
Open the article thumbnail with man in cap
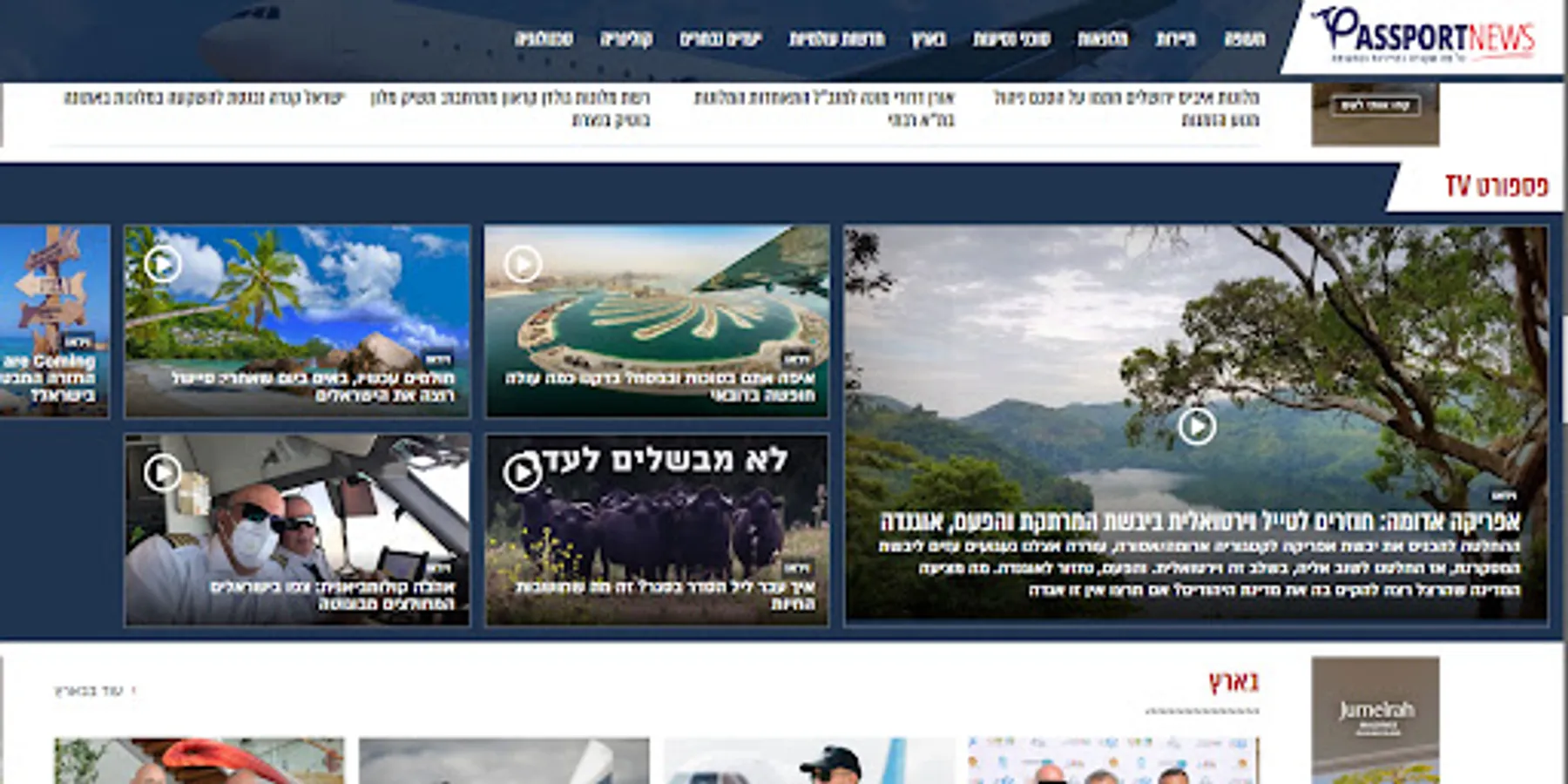click(x=809, y=760)
